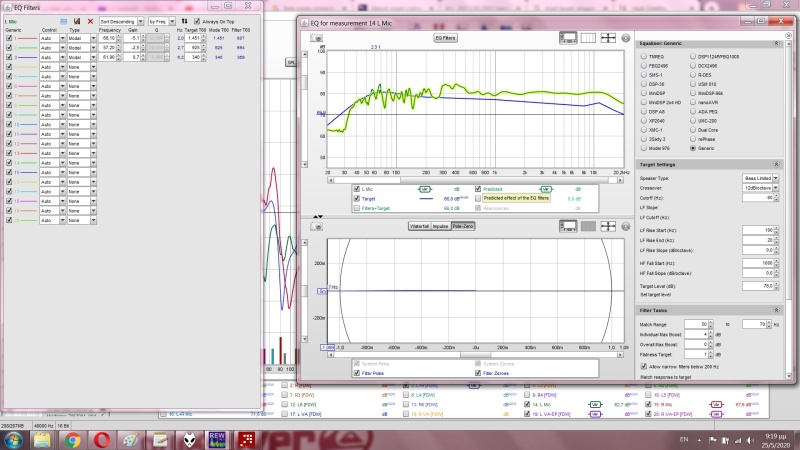This screenshot has width=800, height=450.
Task: Toggle upper graph scrollbars icon
Action: [568, 38]
